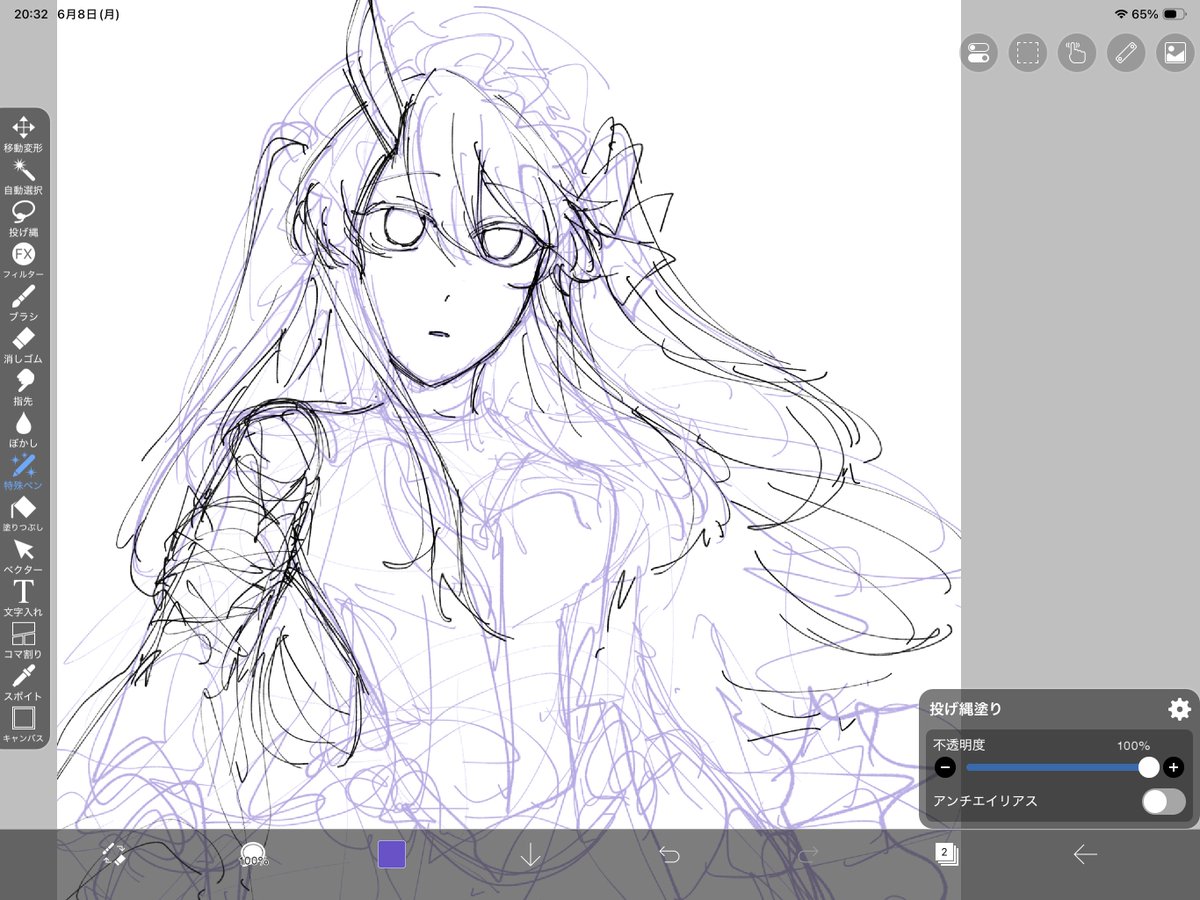
Task: Click the 不透明度 opacity slider handle
Action: [x=1149, y=767]
